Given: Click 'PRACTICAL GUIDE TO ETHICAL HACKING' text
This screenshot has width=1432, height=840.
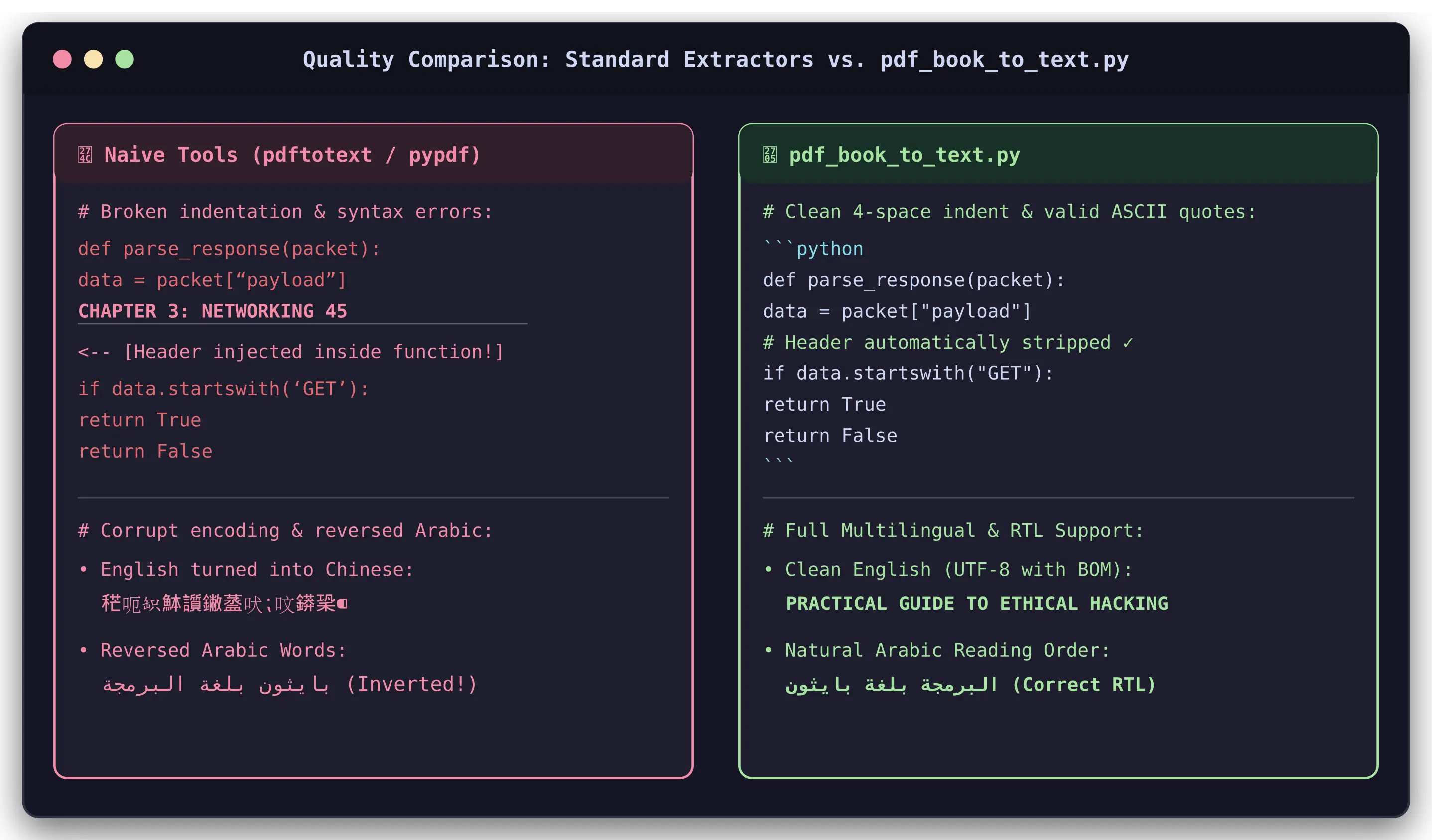Looking at the screenshot, I should click(977, 603).
